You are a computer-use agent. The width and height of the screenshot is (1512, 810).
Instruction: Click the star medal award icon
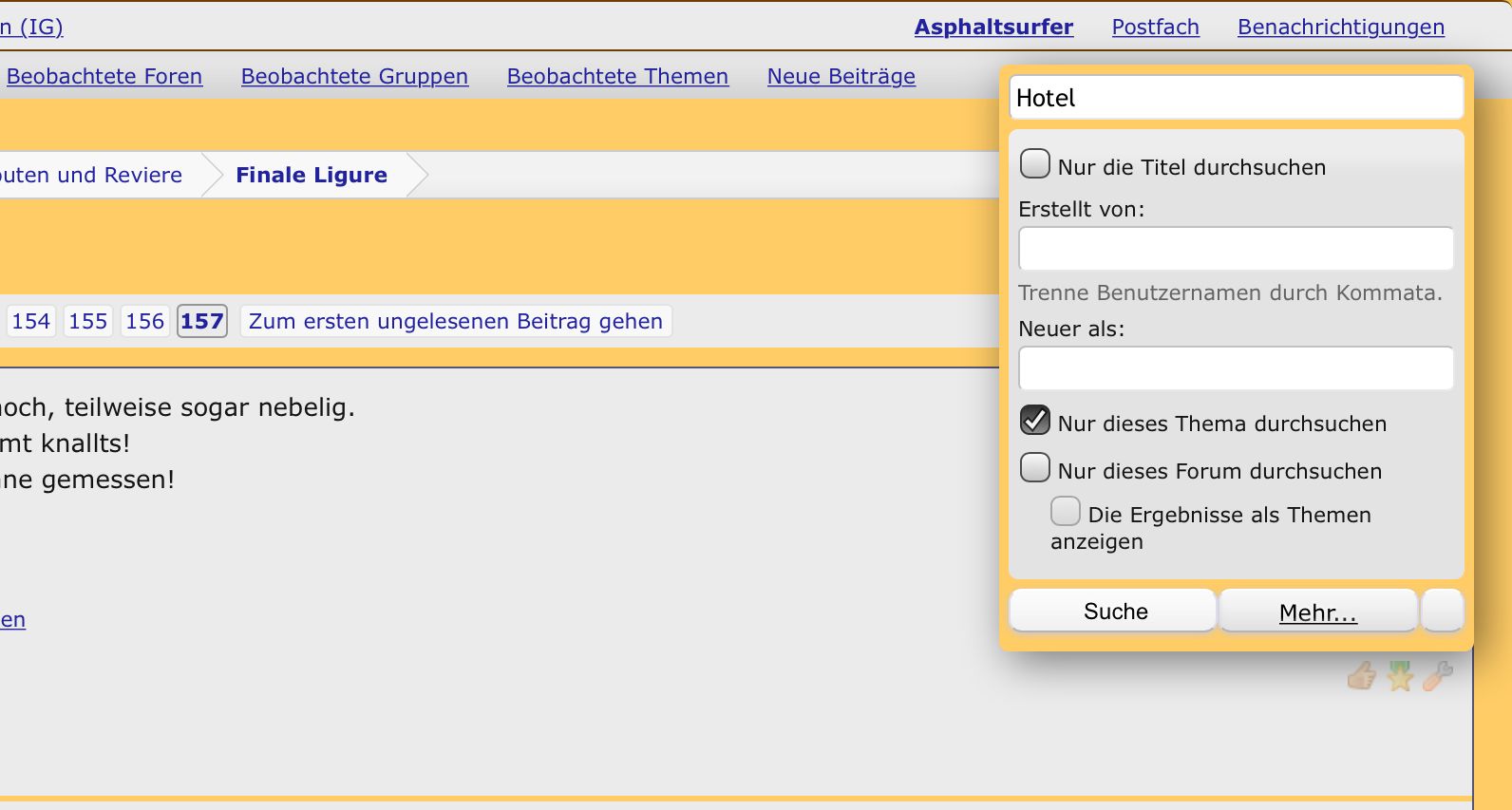(x=1400, y=676)
